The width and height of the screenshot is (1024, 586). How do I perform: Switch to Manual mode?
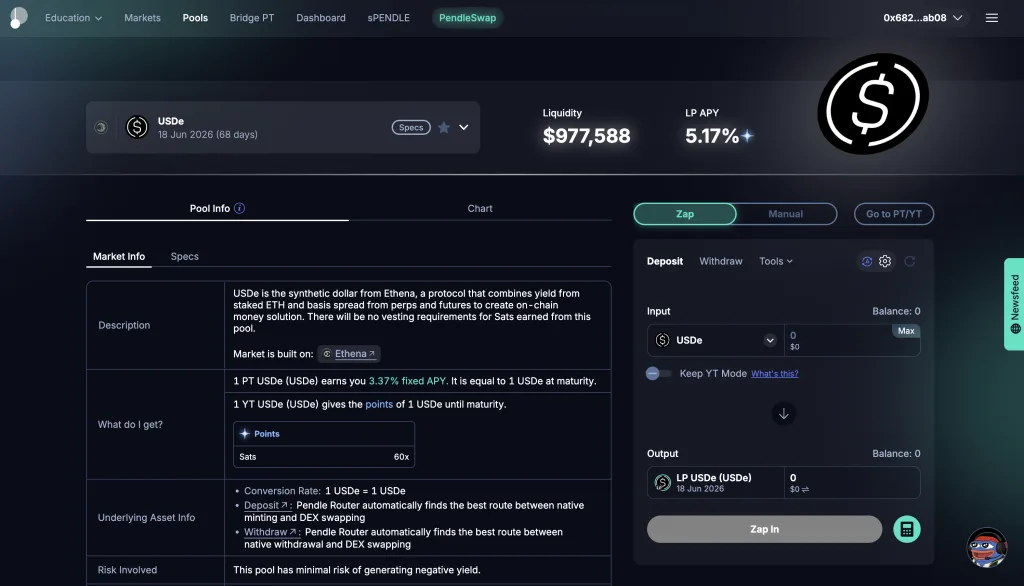coord(786,214)
